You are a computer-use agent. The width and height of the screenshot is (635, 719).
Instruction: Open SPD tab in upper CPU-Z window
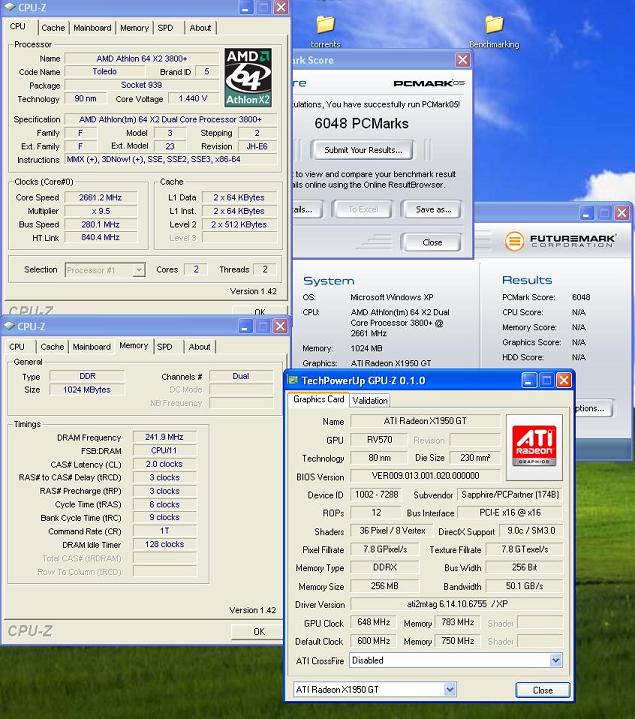point(165,28)
